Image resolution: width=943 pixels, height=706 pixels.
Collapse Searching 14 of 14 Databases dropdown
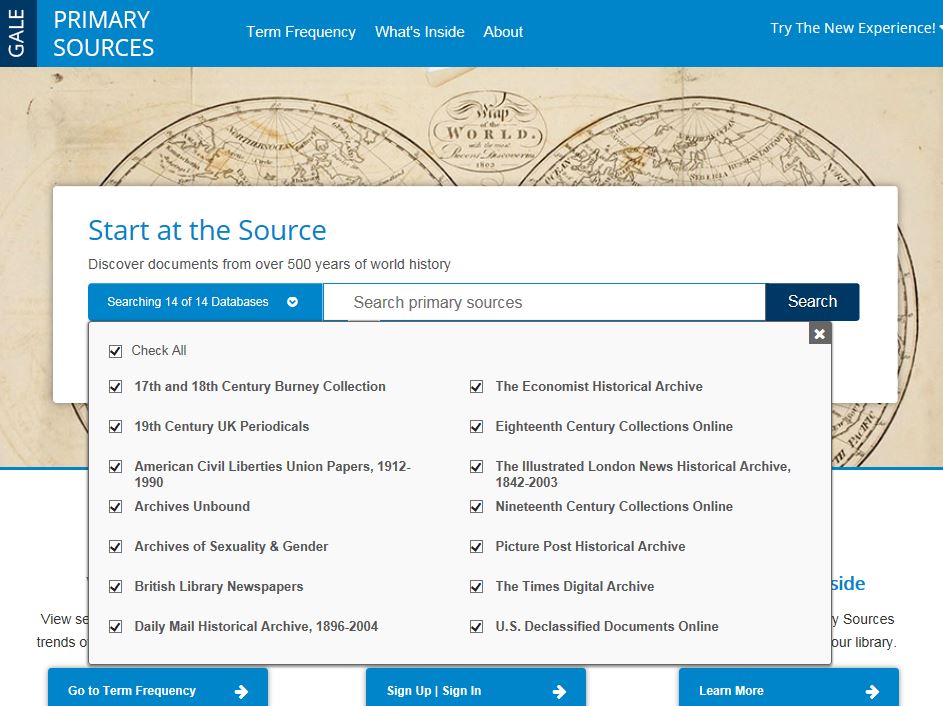[204, 302]
